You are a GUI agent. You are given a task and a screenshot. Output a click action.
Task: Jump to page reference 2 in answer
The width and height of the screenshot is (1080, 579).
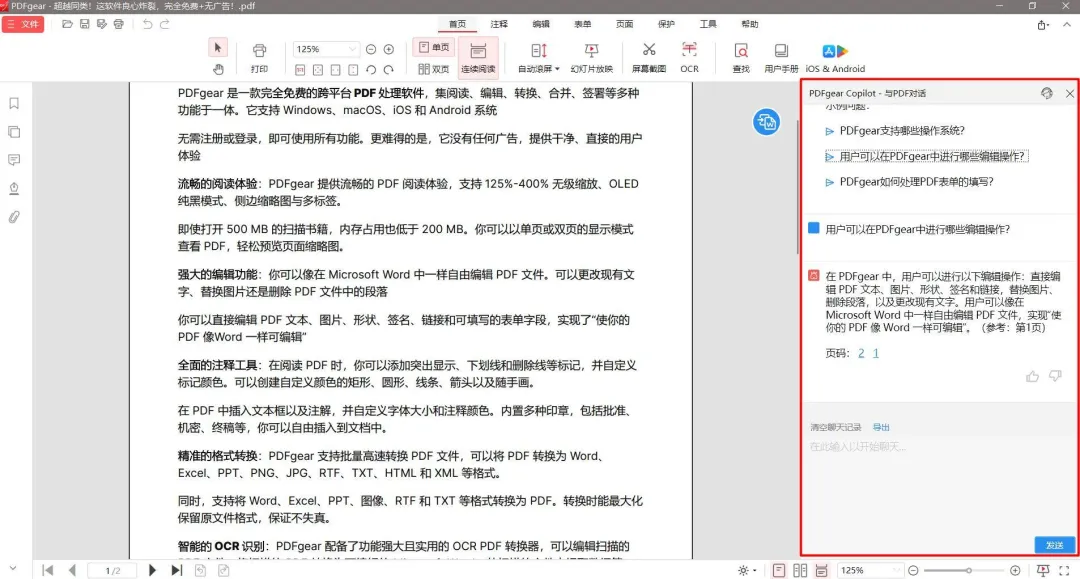coord(861,353)
